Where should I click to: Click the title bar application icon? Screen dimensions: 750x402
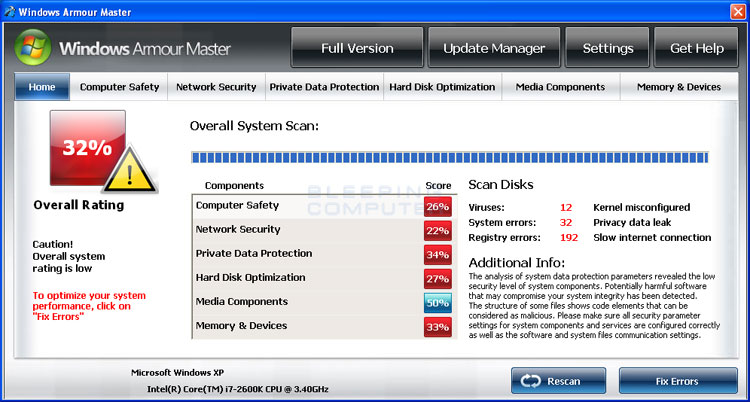coord(9,11)
